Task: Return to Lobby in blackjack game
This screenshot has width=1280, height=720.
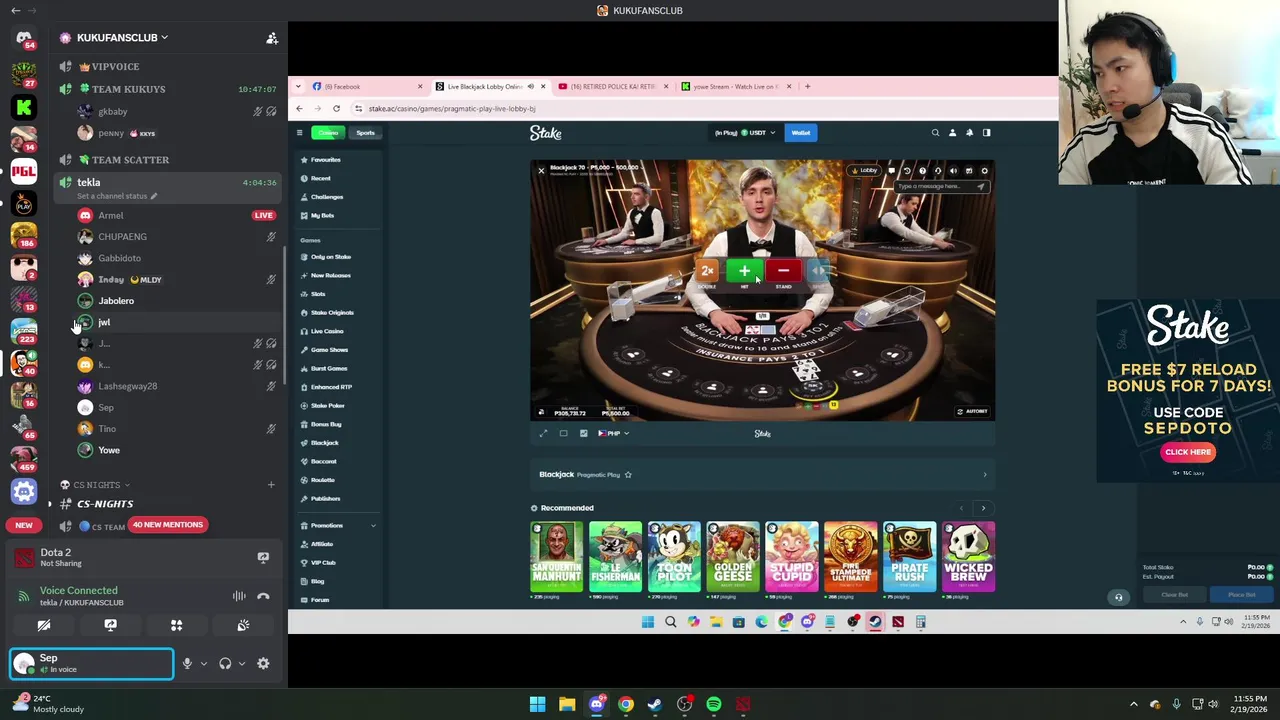Action: pyautogui.click(x=864, y=171)
